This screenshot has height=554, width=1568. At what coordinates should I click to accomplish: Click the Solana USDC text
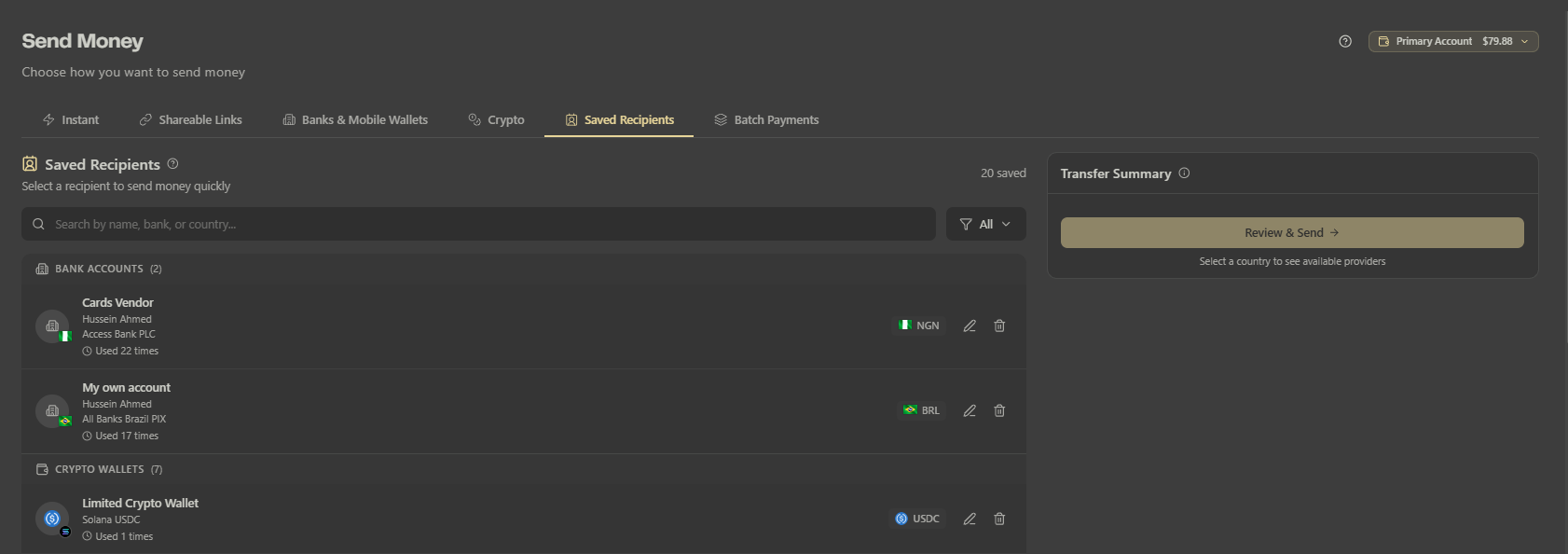(111, 519)
